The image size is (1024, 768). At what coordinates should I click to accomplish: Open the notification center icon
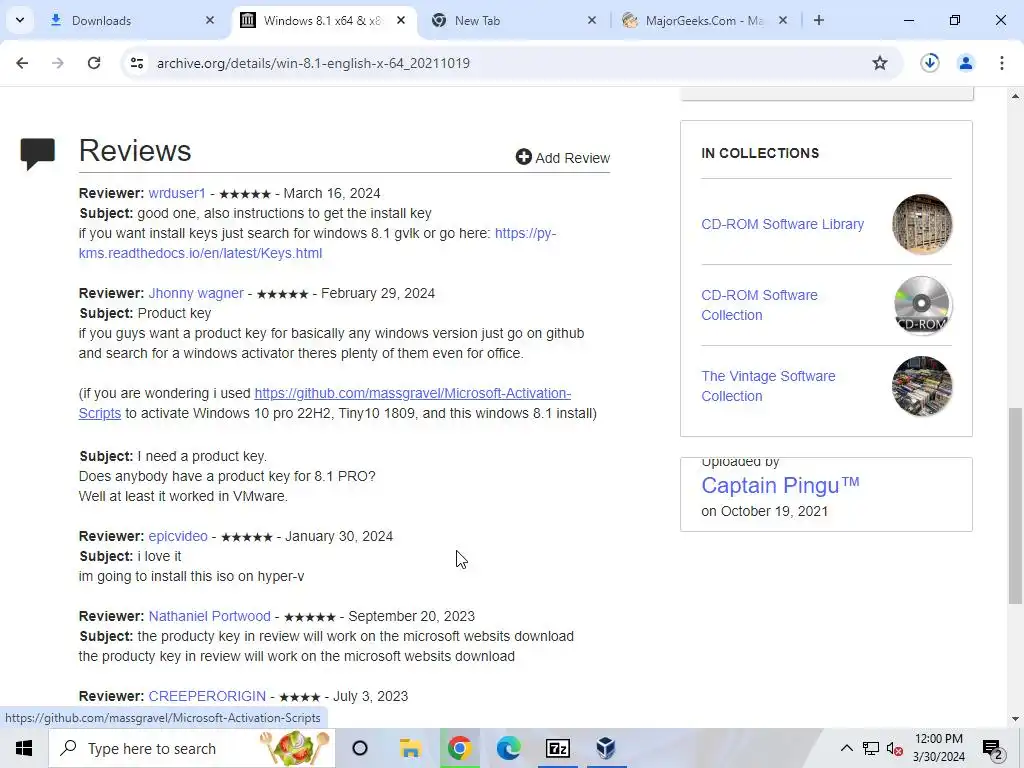pyautogui.click(x=992, y=748)
